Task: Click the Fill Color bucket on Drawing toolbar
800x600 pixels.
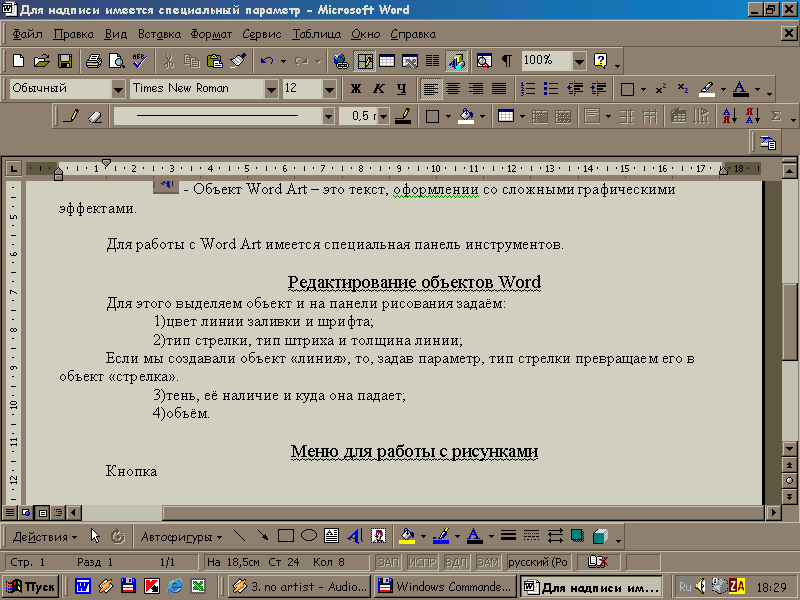Action: tap(407, 536)
